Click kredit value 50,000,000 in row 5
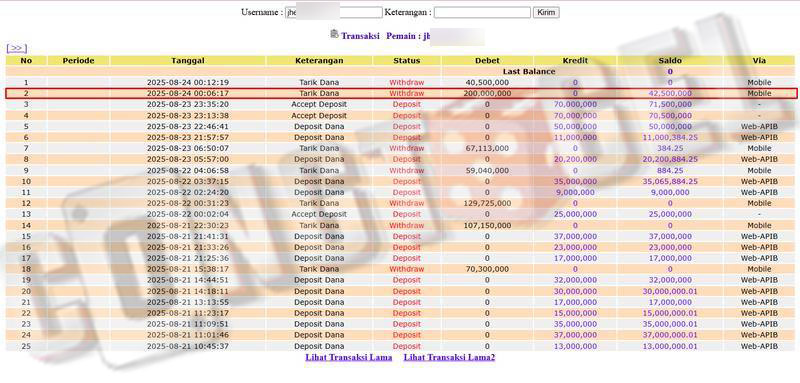 [x=575, y=126]
